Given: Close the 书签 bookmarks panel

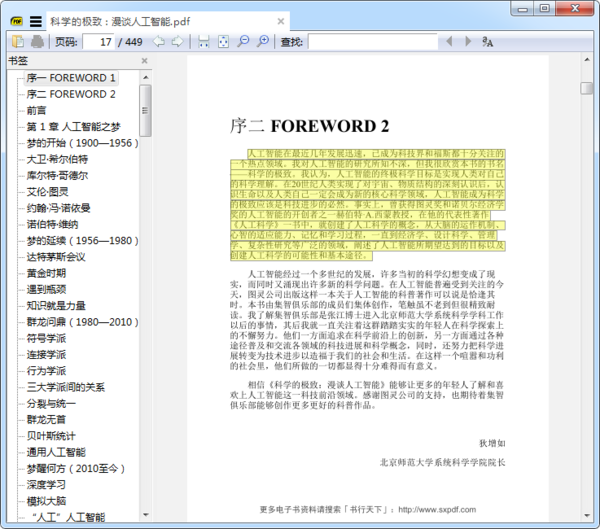Looking at the screenshot, I should coord(144,61).
